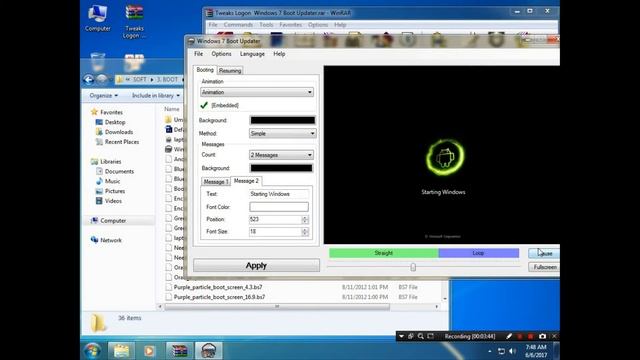Select Network in the Explorer sidebar
Screen dimensions: 640x360
pos(106,240)
